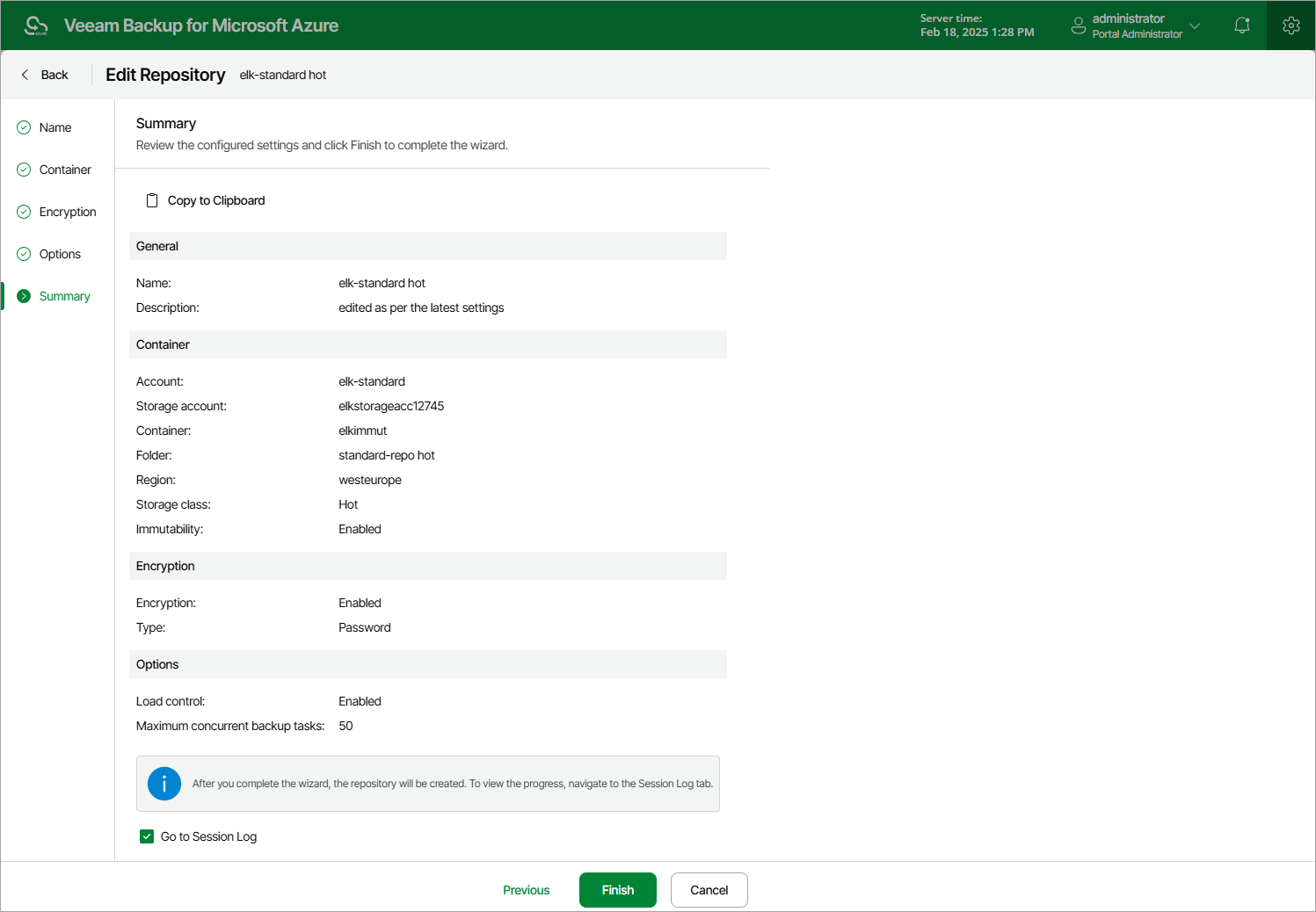Screen dimensions: 1316x912
Task: Click maximum concurrent tasks value '50'
Action: (345, 726)
